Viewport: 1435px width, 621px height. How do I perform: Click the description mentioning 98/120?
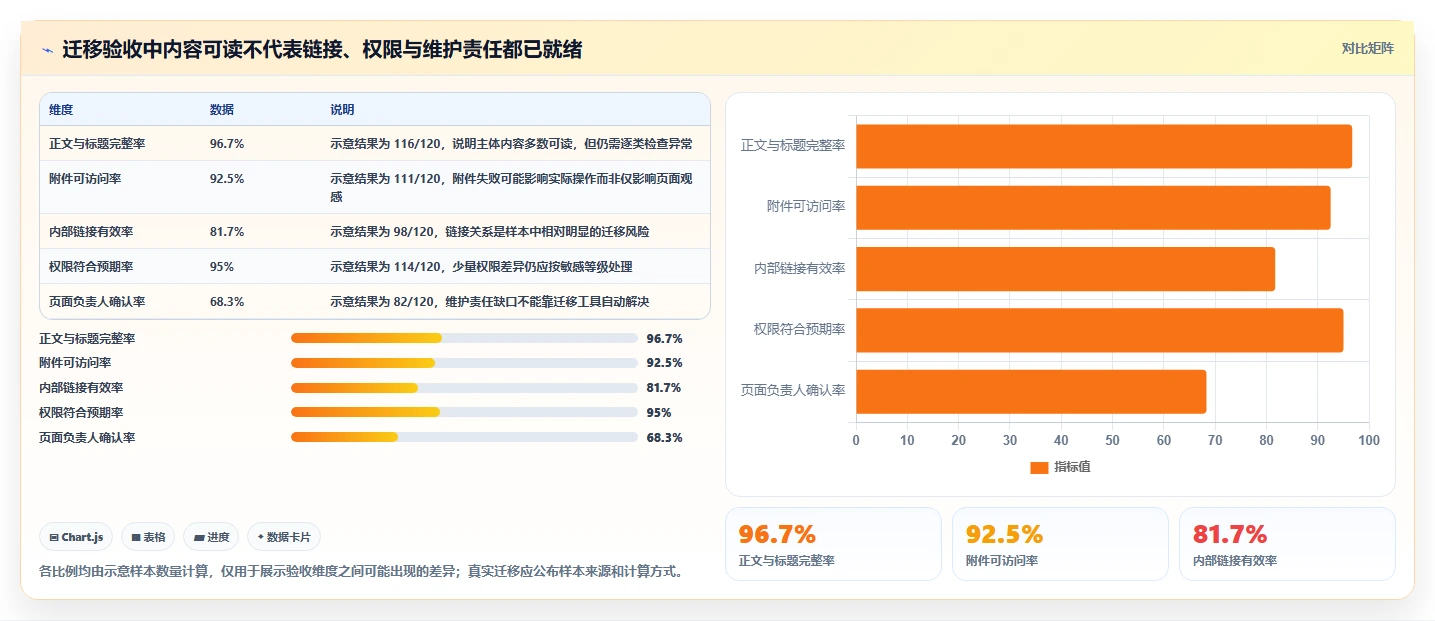[490, 232]
